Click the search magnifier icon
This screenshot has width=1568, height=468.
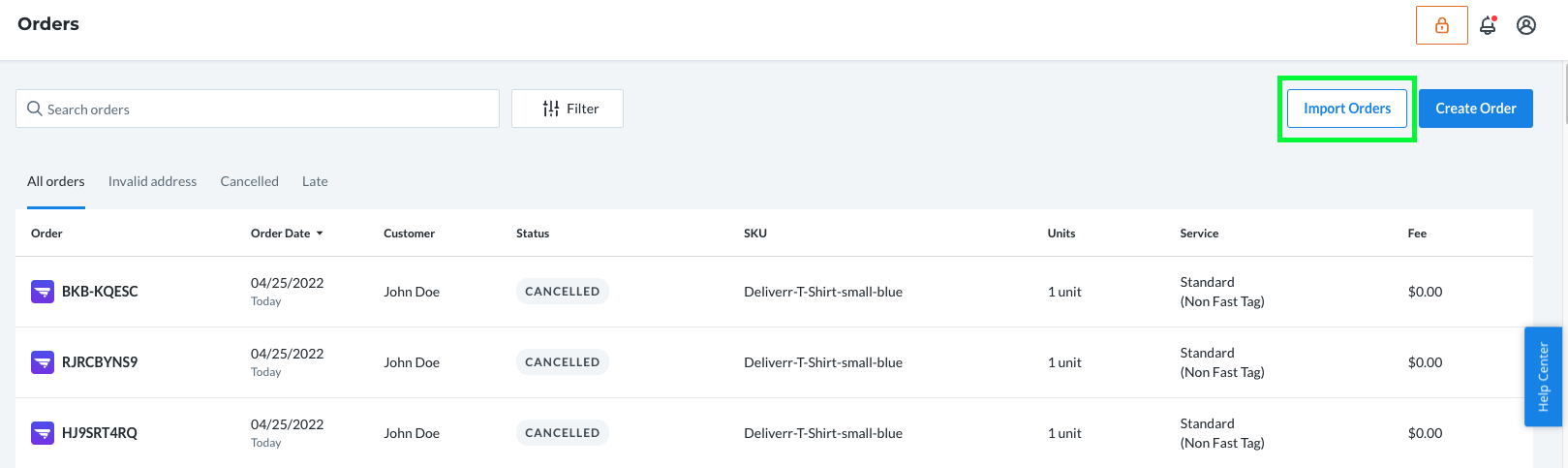coord(35,109)
